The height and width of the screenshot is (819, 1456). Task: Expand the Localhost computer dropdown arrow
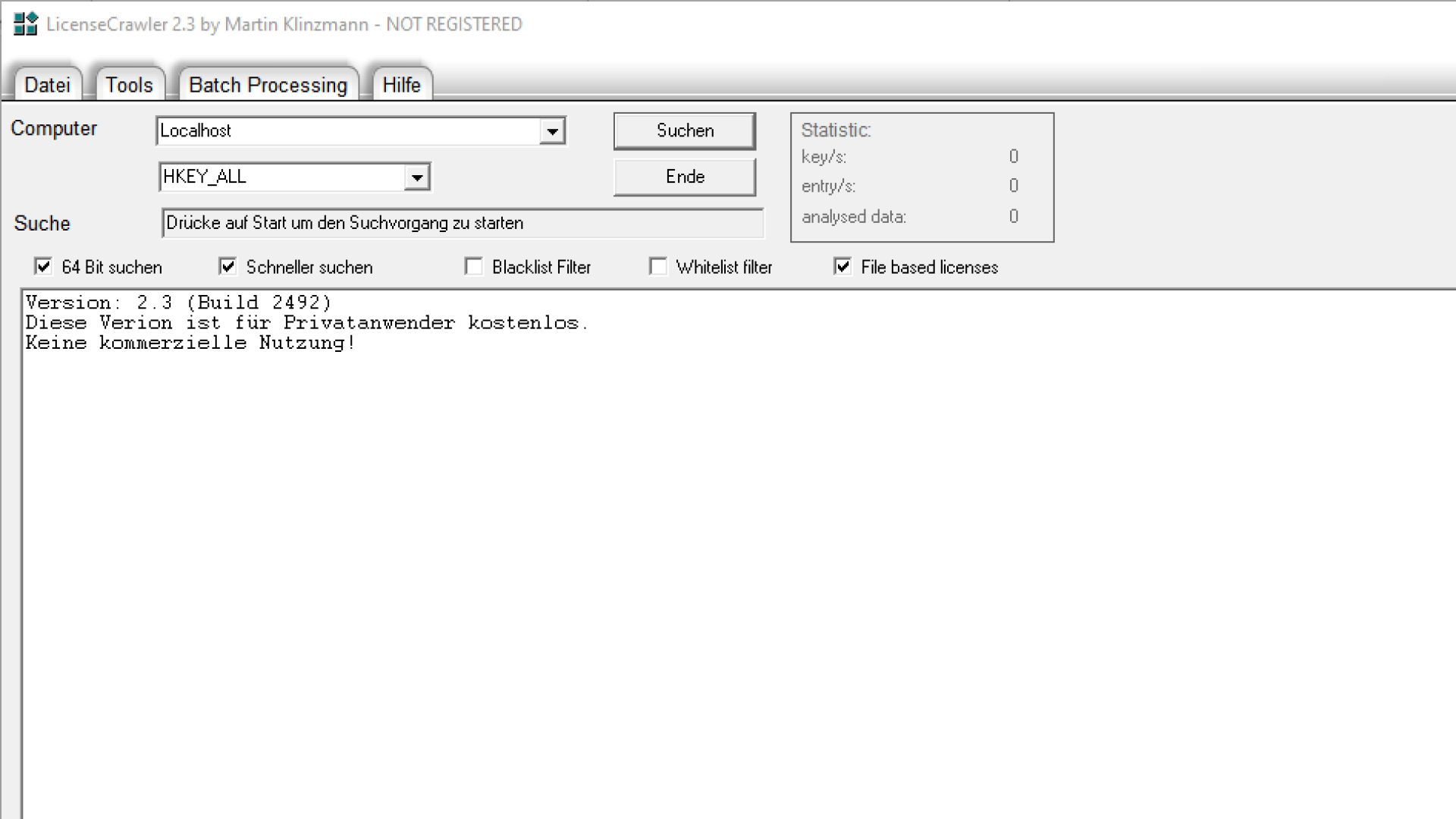552,131
